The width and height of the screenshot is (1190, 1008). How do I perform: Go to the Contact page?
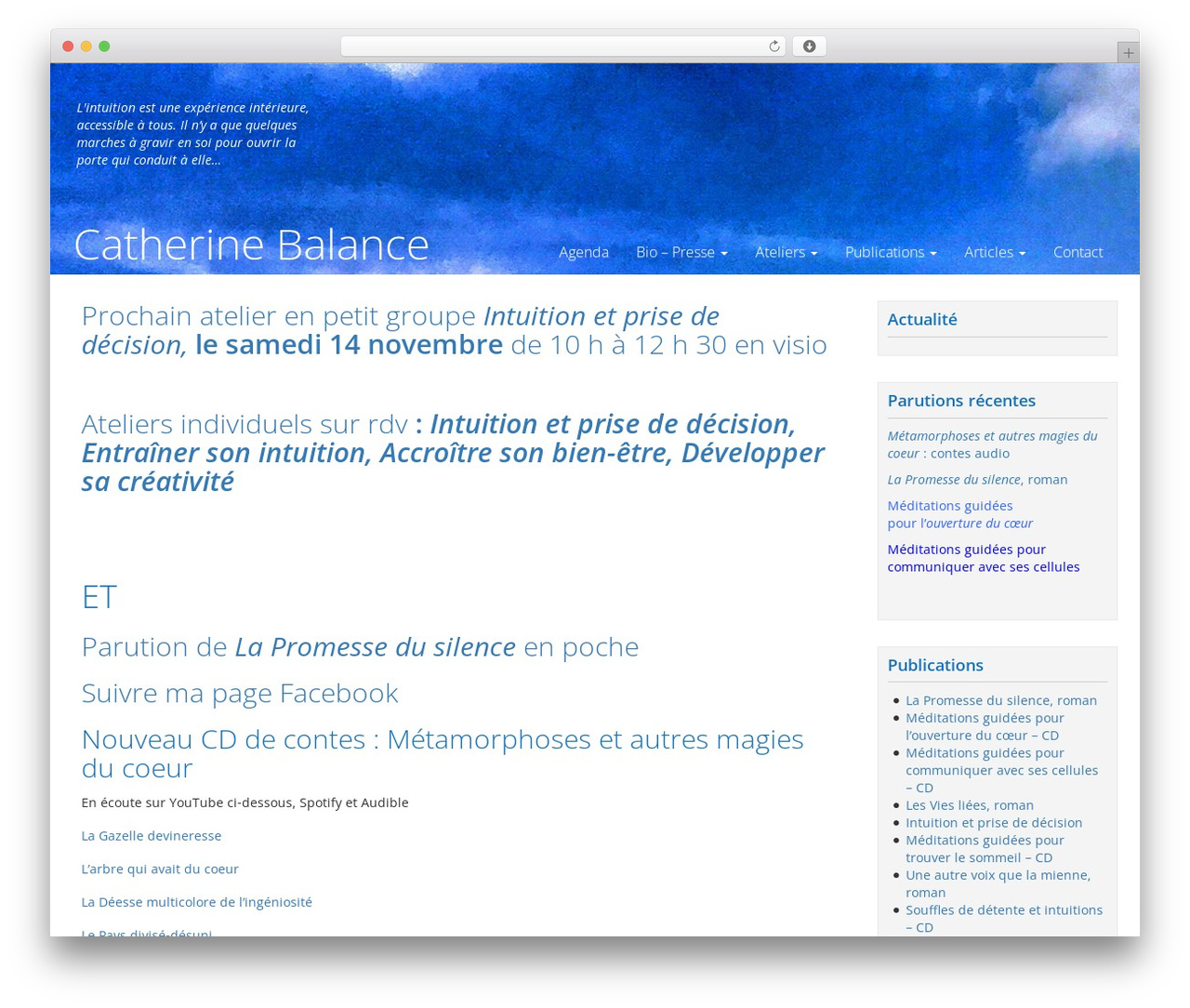click(1078, 252)
